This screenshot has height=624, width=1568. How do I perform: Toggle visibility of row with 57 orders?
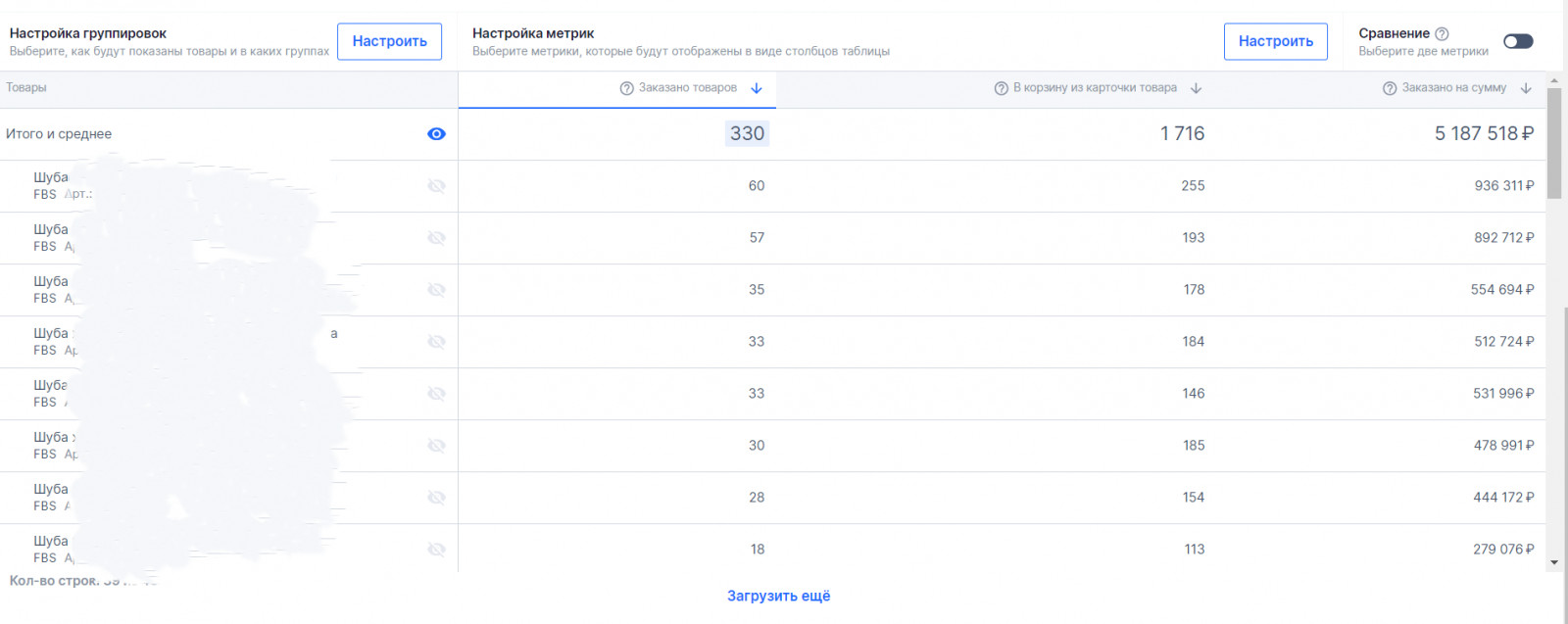pyautogui.click(x=437, y=238)
